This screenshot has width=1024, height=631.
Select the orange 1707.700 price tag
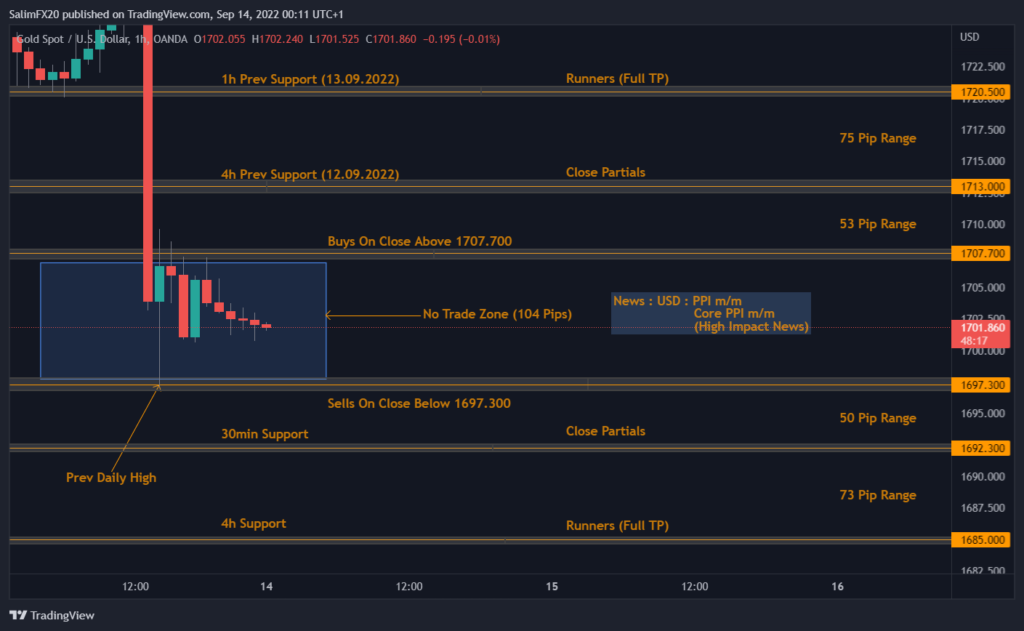coord(980,253)
